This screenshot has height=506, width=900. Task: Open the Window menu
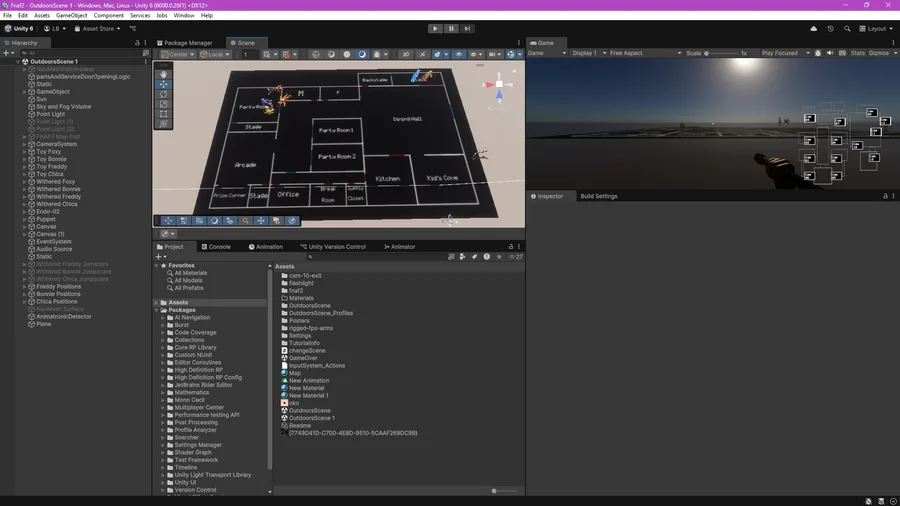click(x=184, y=15)
